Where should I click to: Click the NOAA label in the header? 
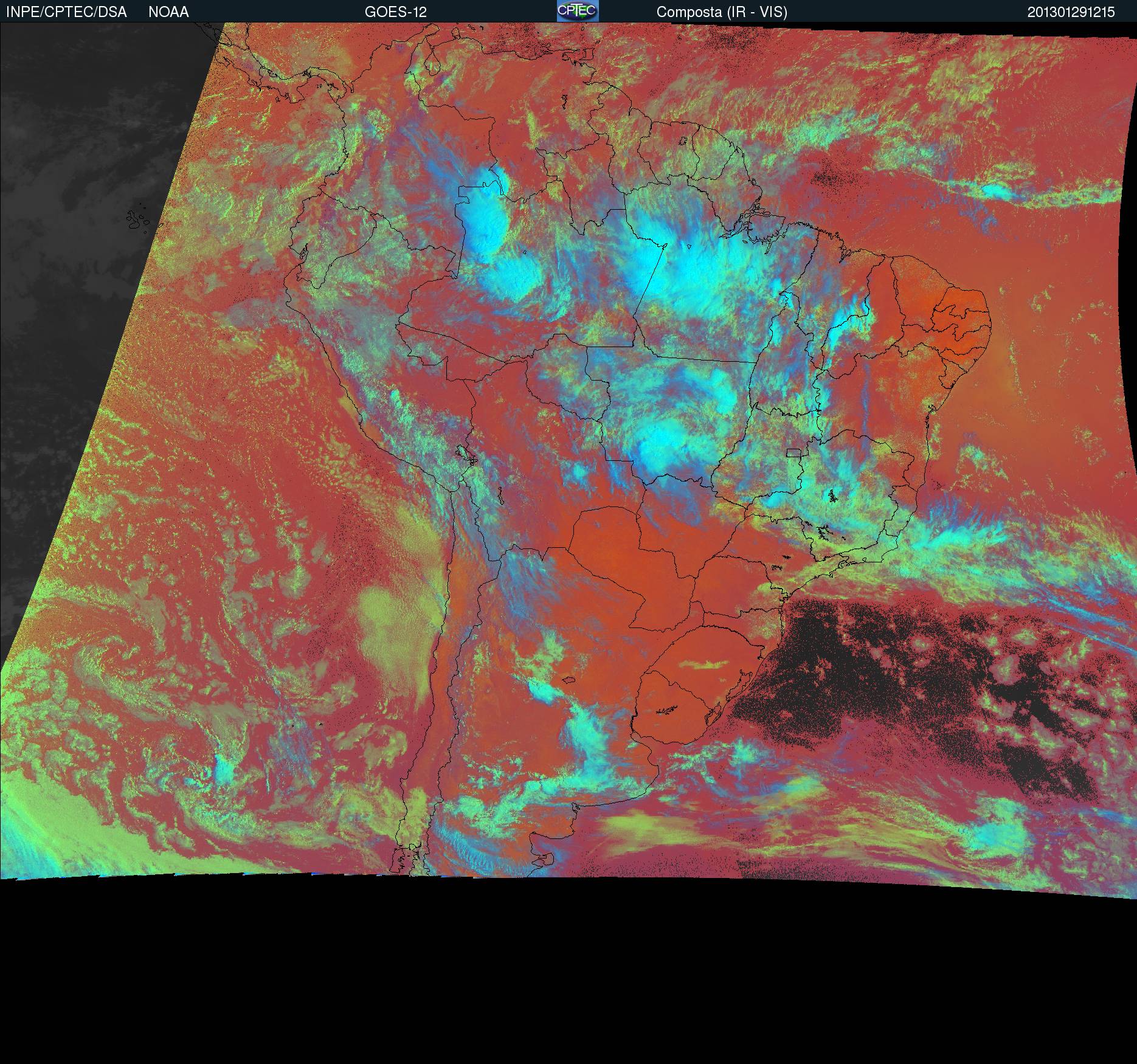tap(168, 12)
